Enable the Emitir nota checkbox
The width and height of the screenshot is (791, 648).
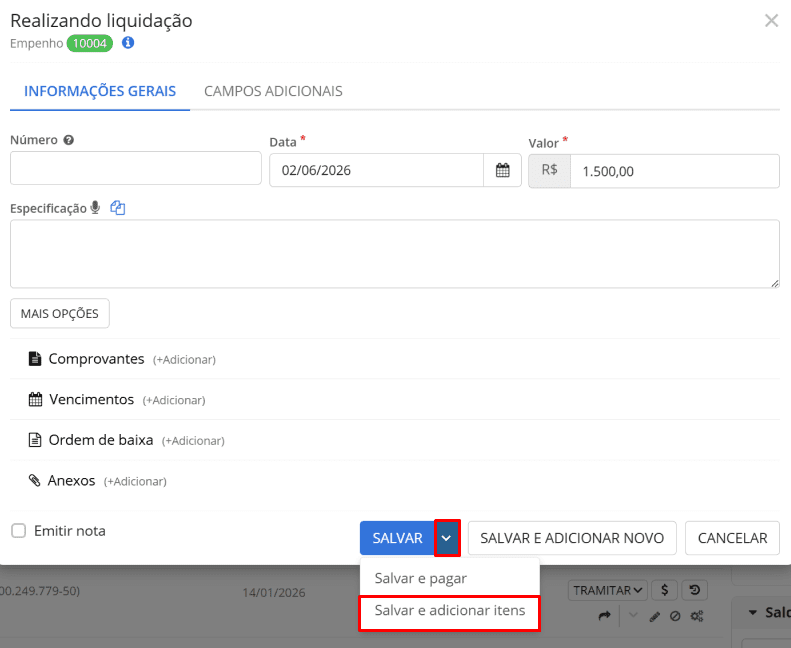[19, 531]
